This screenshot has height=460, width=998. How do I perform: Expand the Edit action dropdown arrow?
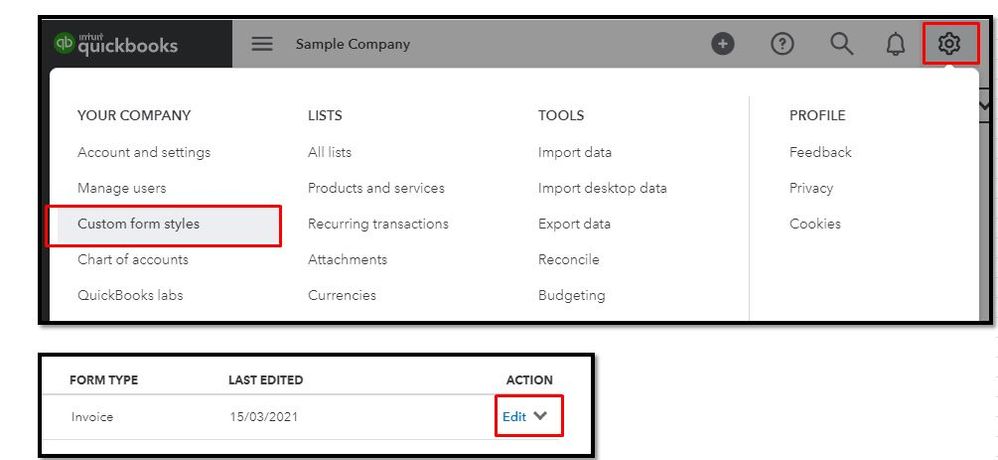[541, 417]
